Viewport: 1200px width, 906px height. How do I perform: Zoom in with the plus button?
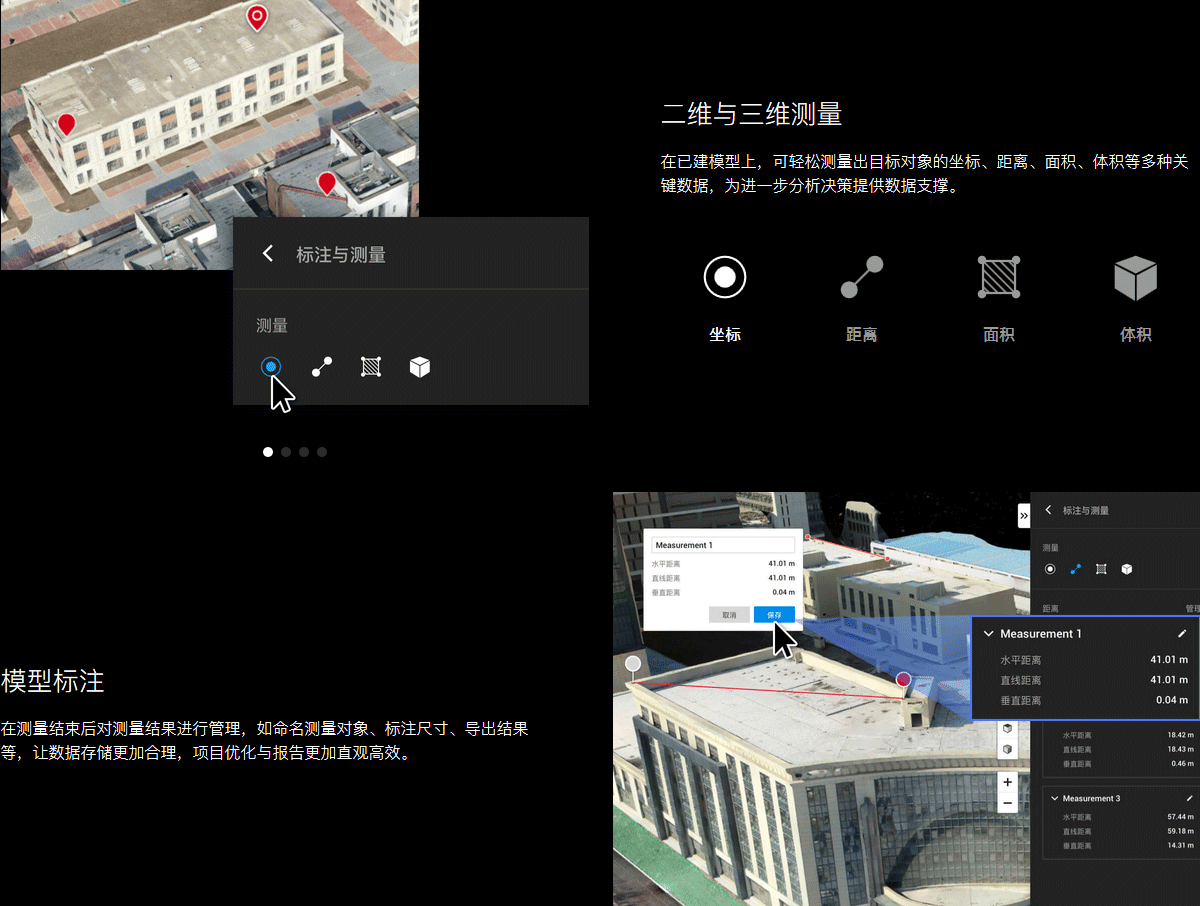click(x=1007, y=782)
